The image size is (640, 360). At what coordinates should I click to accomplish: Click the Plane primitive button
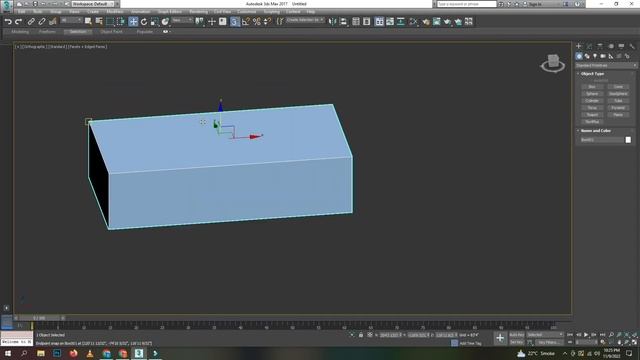pyautogui.click(x=618, y=115)
